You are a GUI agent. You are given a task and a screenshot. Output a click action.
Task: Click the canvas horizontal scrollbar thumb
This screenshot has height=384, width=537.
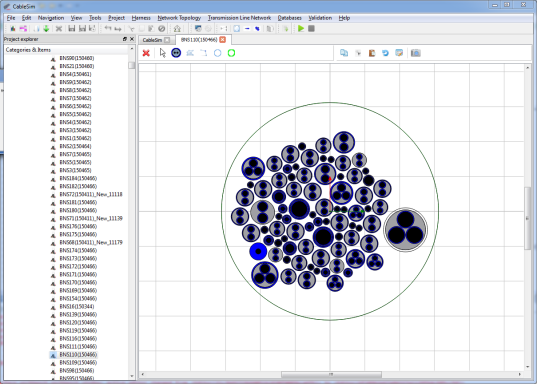331,374
